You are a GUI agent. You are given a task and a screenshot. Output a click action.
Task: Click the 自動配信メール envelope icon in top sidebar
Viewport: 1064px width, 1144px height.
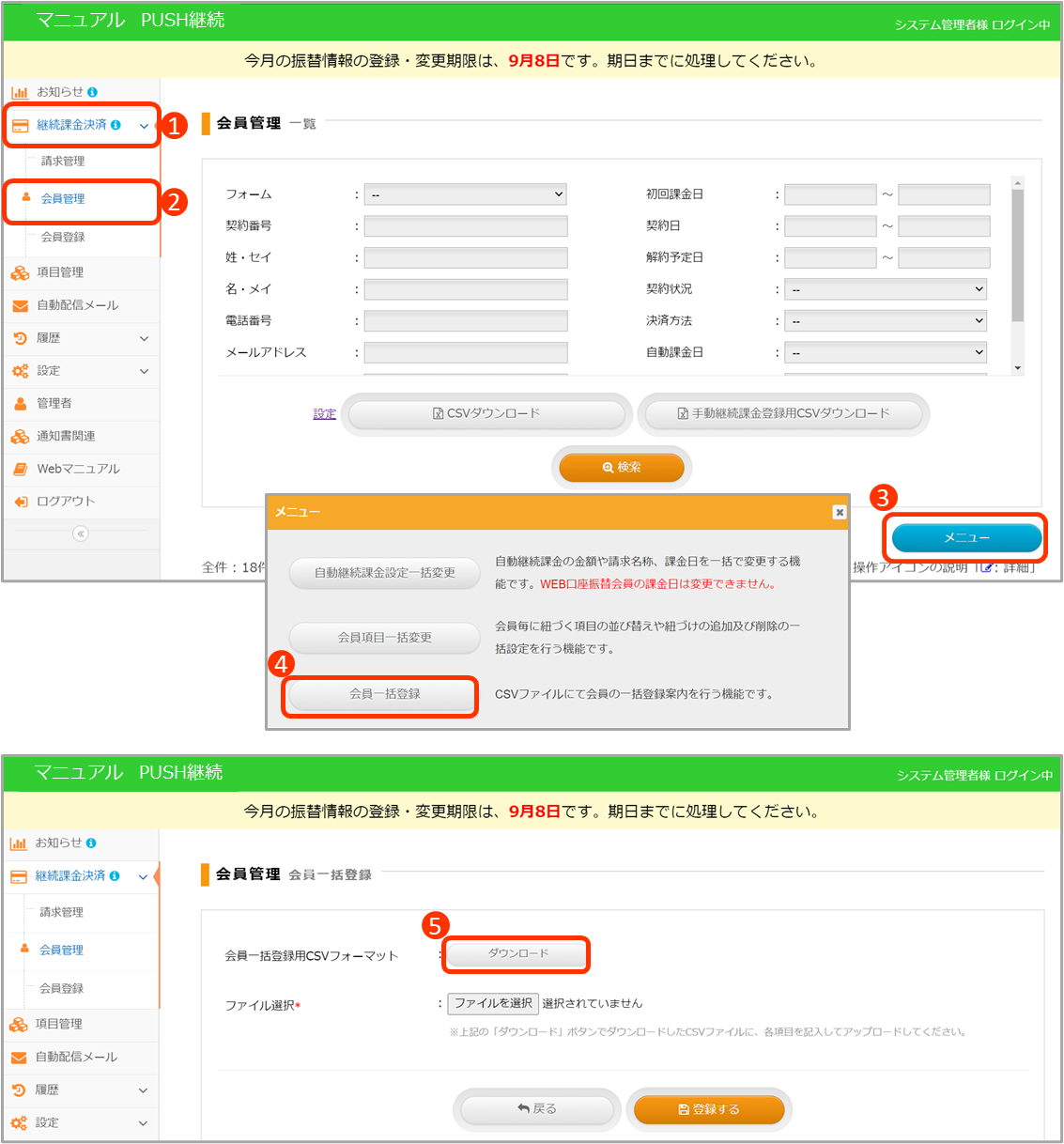pos(20,305)
